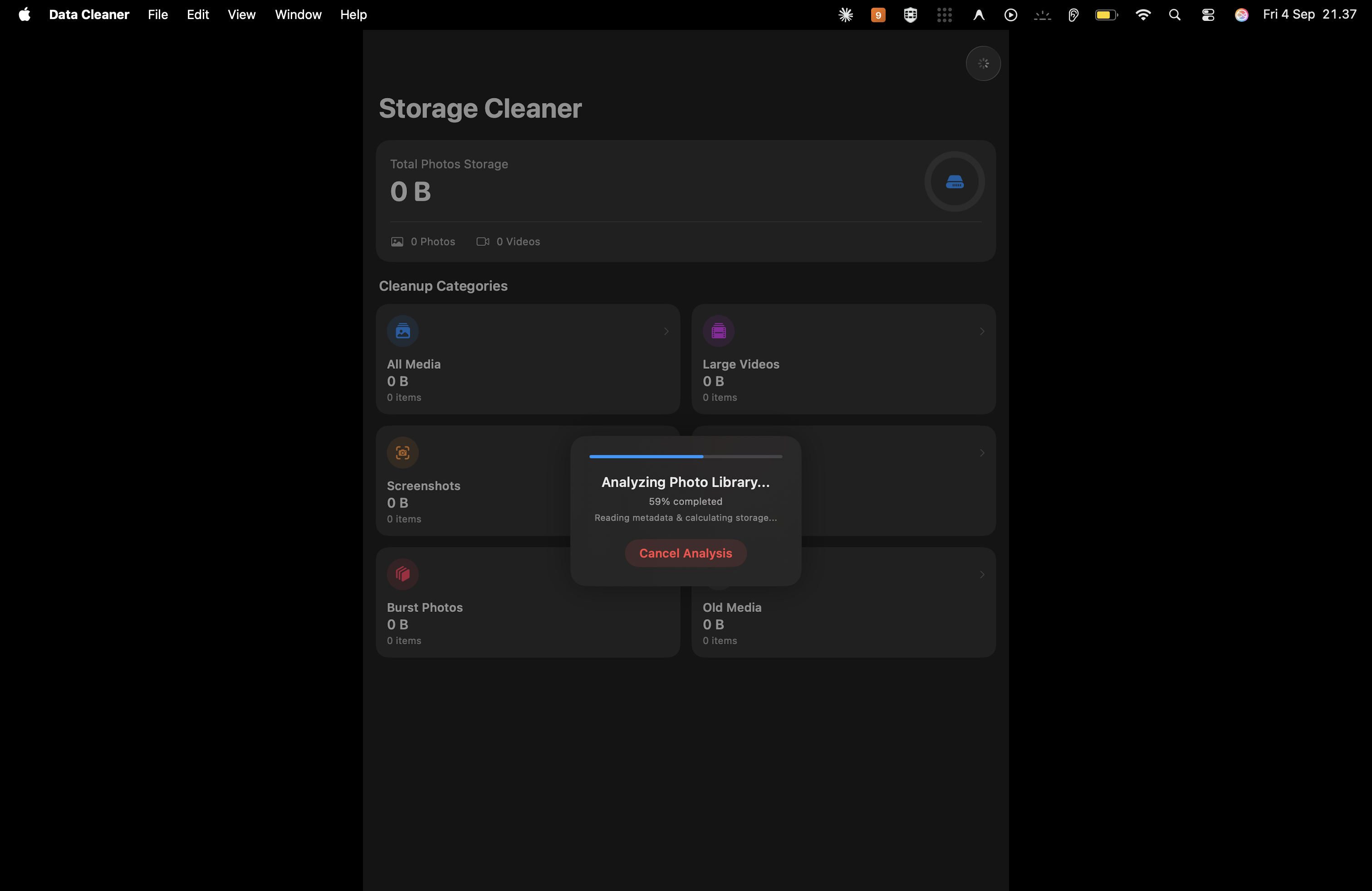1372x891 pixels.
Task: Click the "59% completed" status text
Action: [x=686, y=501]
